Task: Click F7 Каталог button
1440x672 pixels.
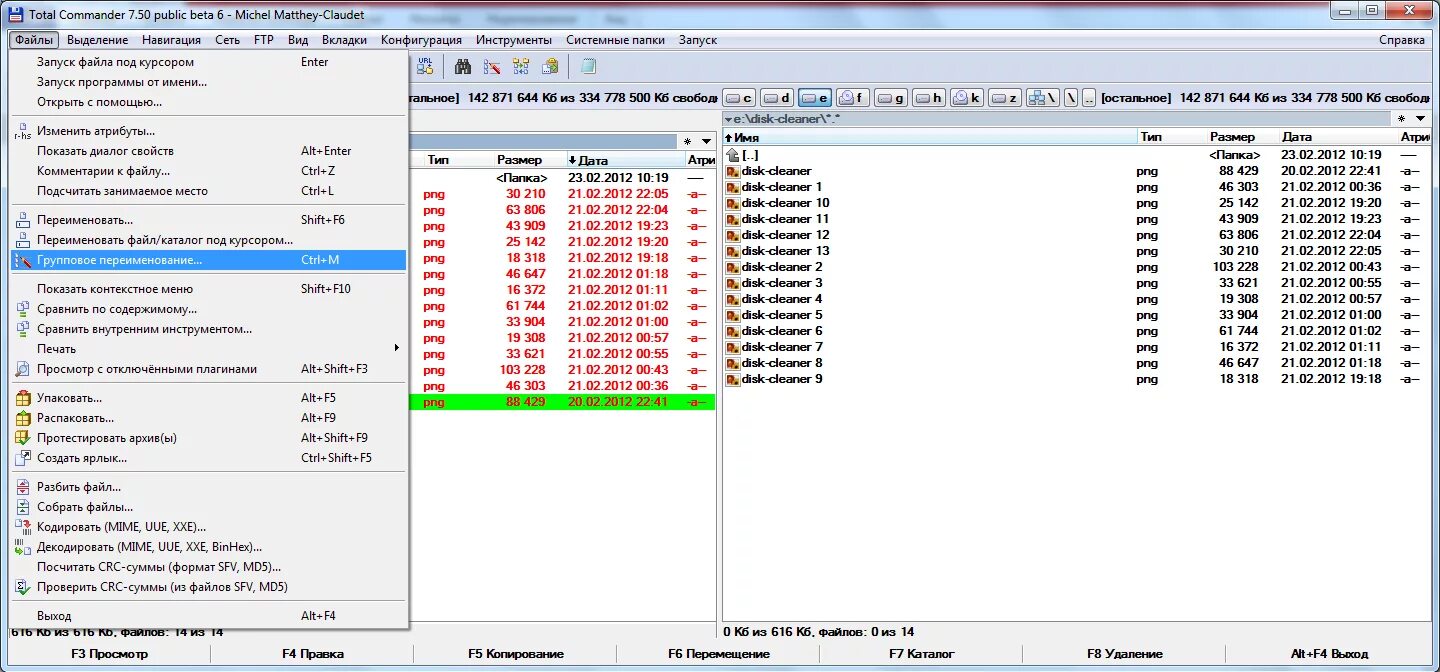Action: point(921,654)
